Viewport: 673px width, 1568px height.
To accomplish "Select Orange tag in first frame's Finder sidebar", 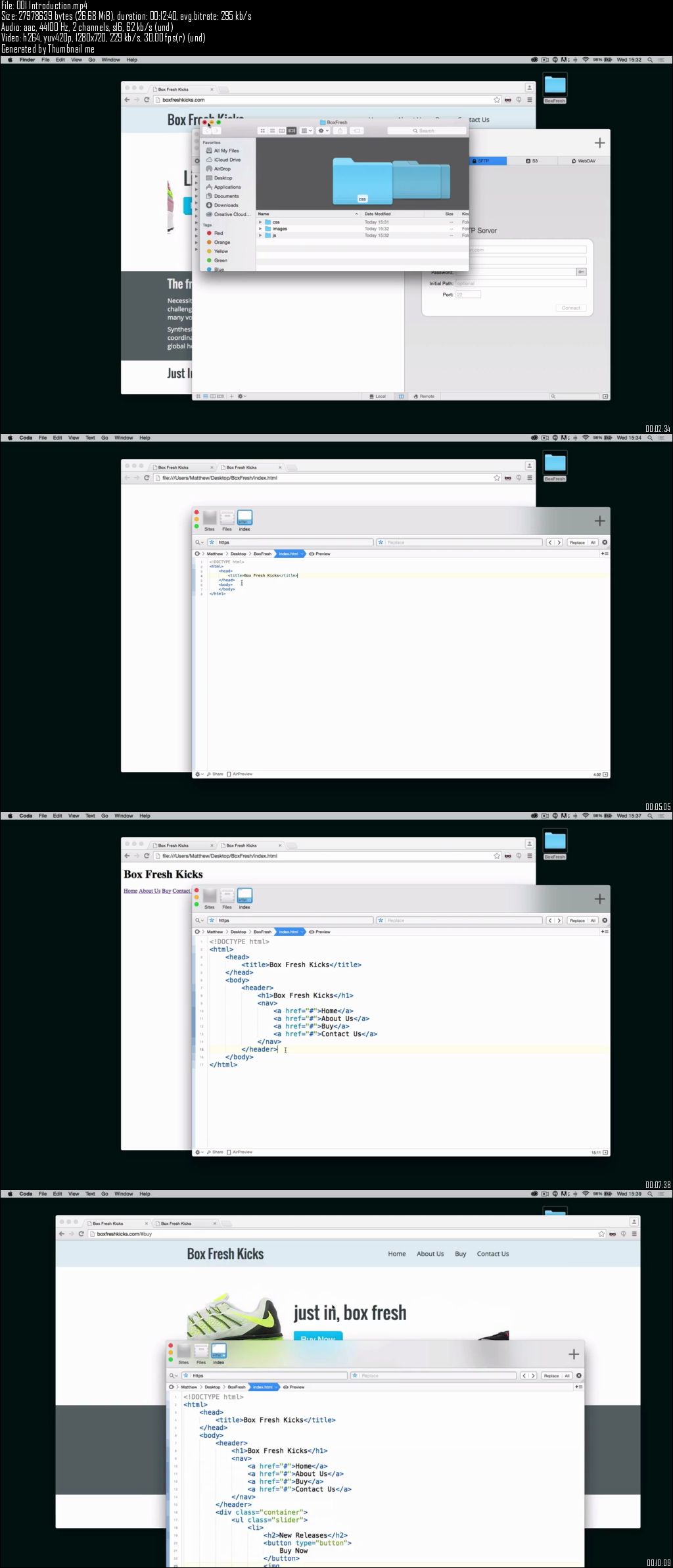I will pos(218,243).
